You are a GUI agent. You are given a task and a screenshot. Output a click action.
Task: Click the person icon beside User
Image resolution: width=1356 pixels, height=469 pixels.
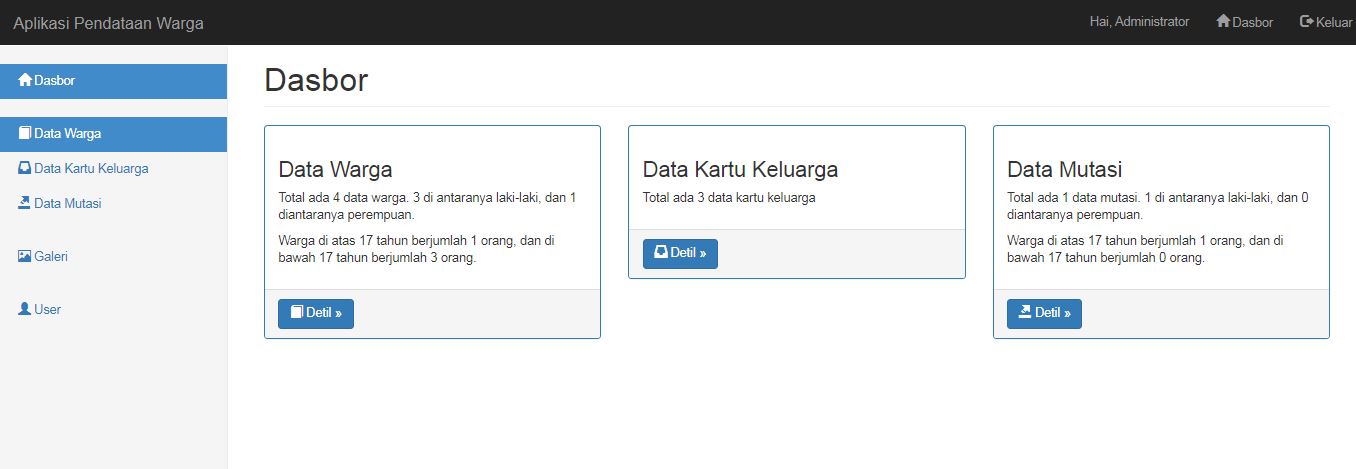coord(25,309)
